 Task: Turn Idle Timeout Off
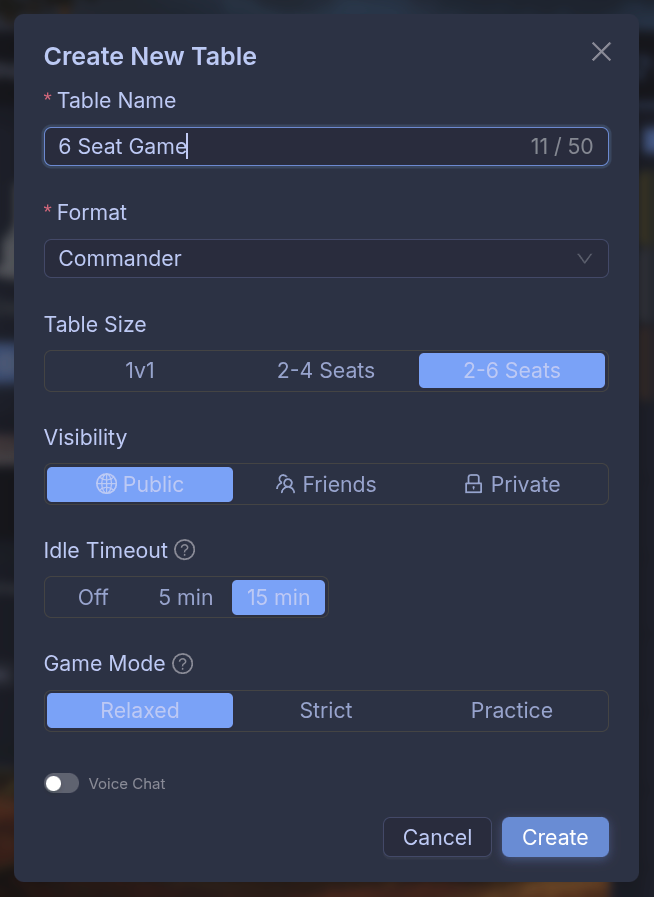pos(93,598)
